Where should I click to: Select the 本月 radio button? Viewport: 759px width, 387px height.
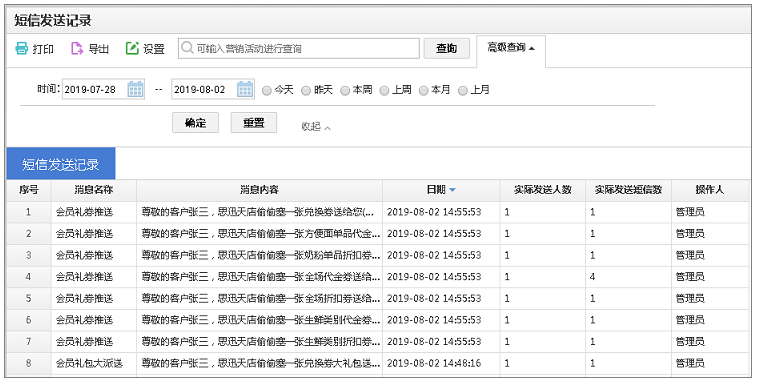pyautogui.click(x=424, y=91)
